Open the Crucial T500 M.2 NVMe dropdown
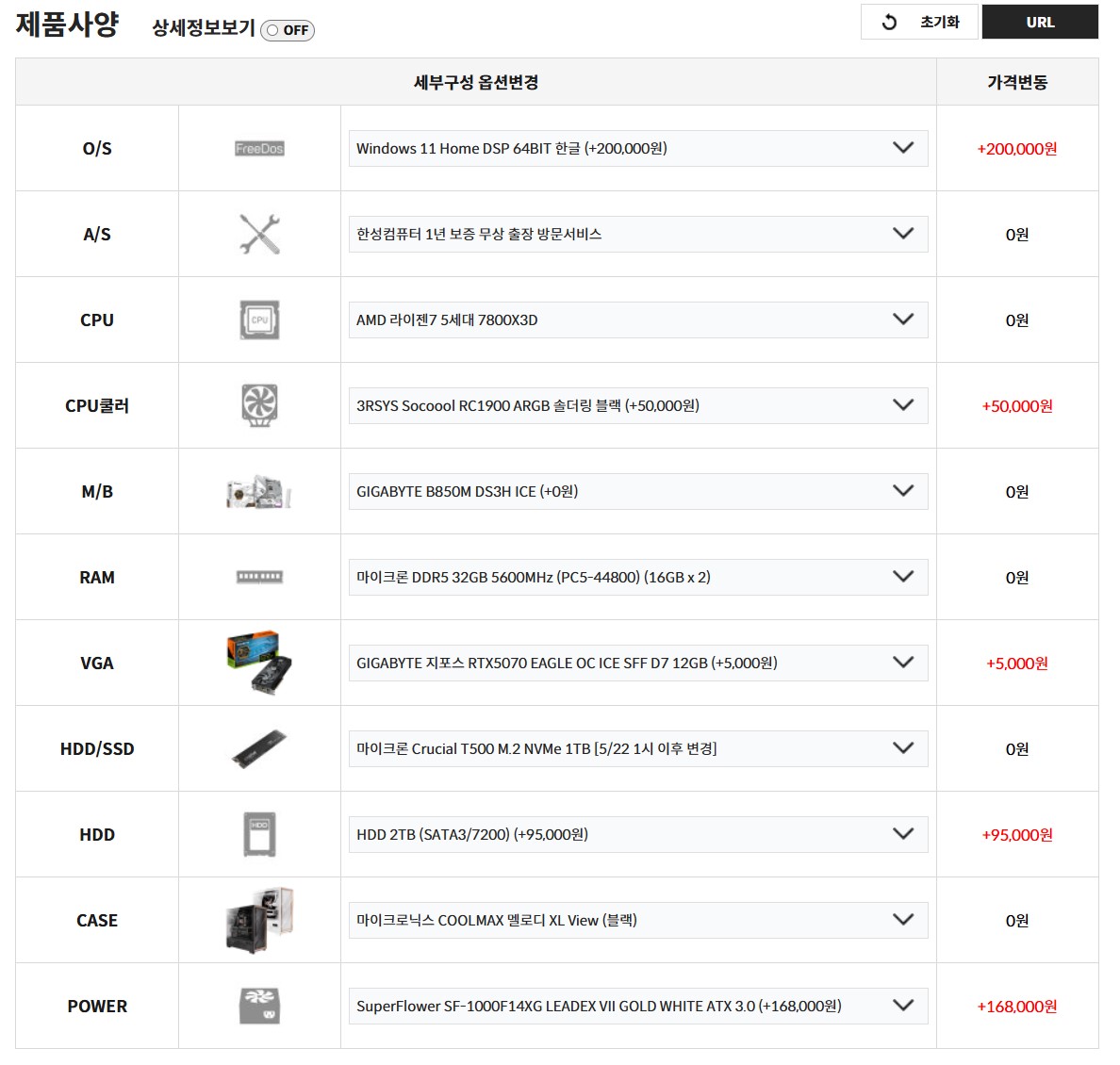This screenshot has height=1065, width=1120. pos(638,748)
